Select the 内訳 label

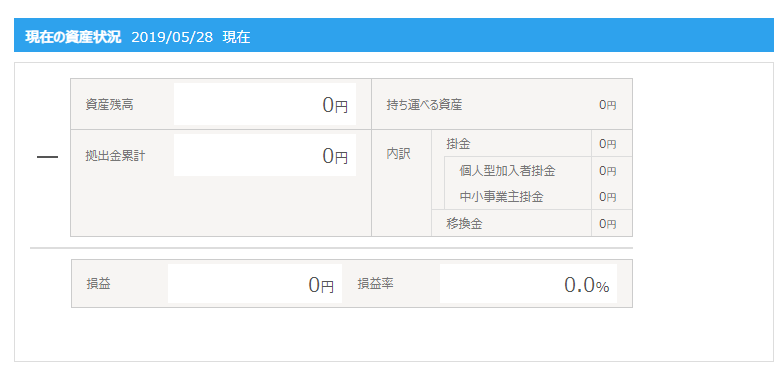pos(398,154)
